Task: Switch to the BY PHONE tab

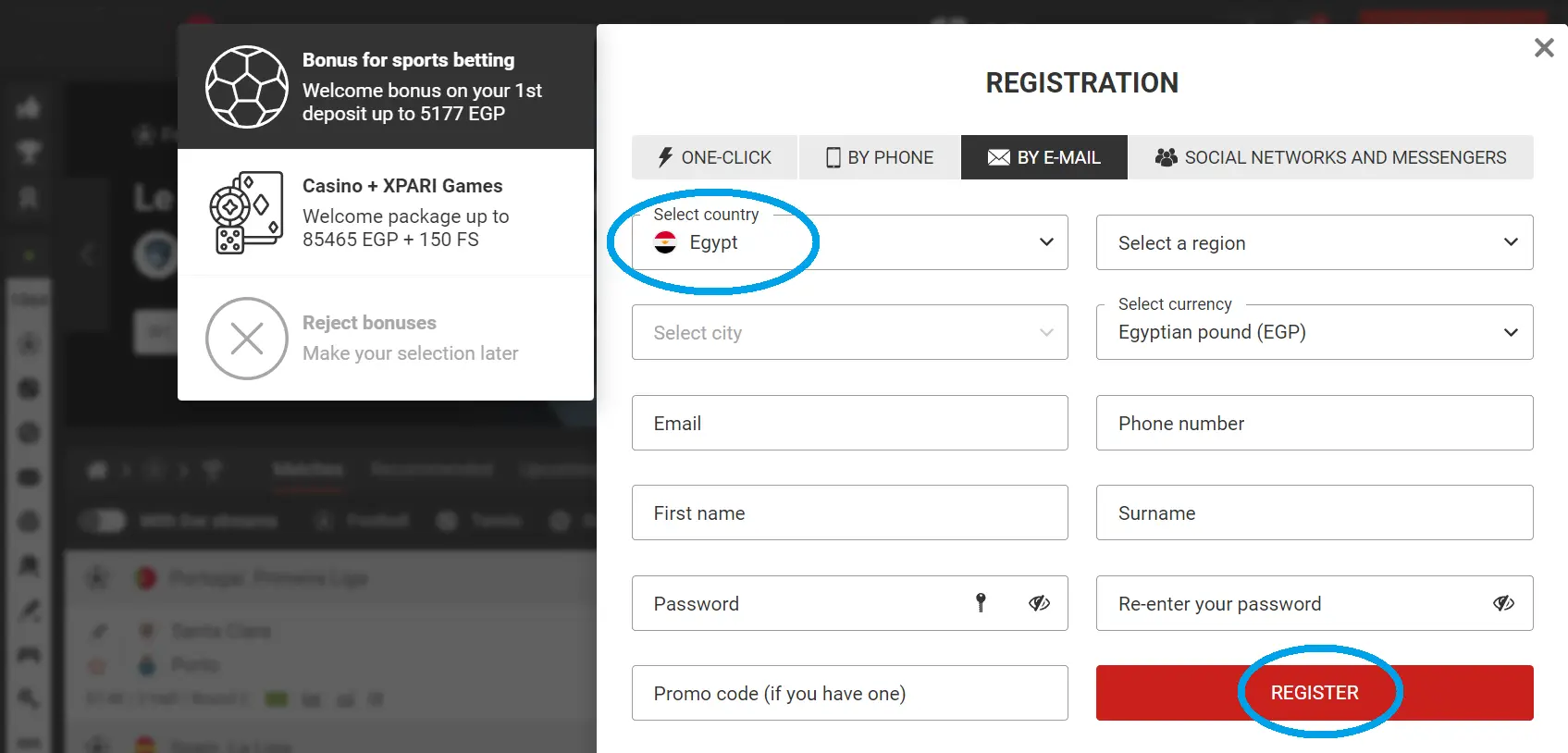Action: point(877,157)
